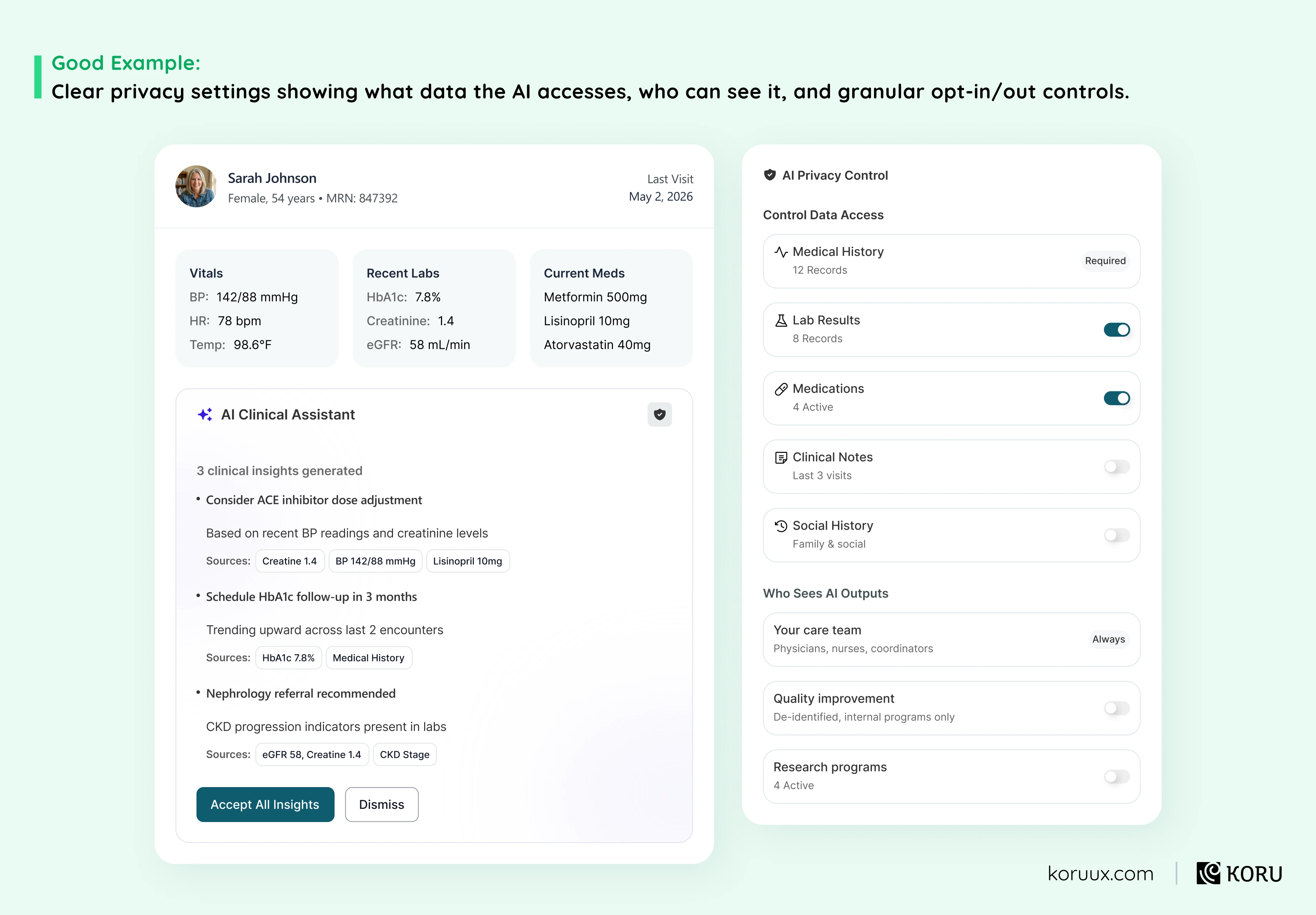Viewport: 1316px width, 915px height.
Task: Click the CKD progression indicators present in labs text
Action: click(326, 727)
